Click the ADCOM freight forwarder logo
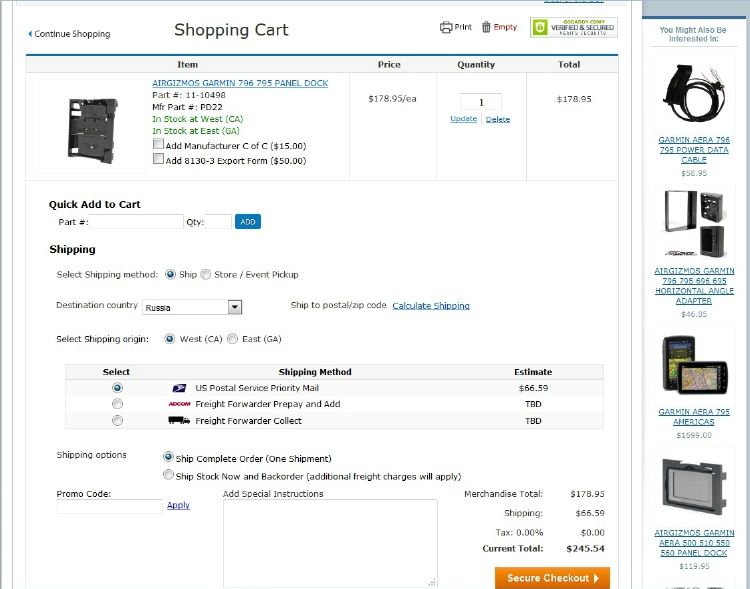Screen dimensions: 750x589 click(x=179, y=404)
